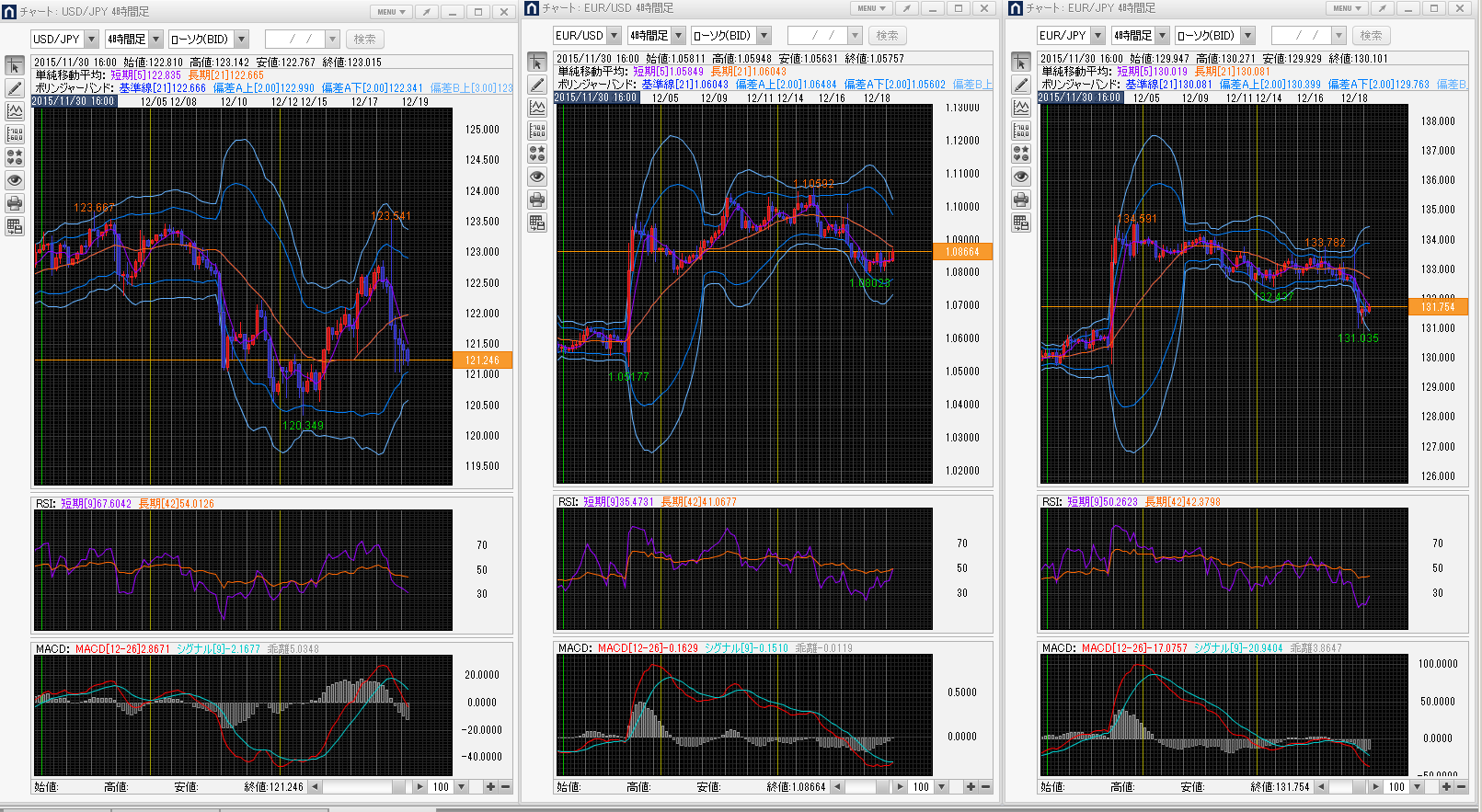Print the USD/JPY chart
Viewport: 1482px width, 812px height.
15,203
